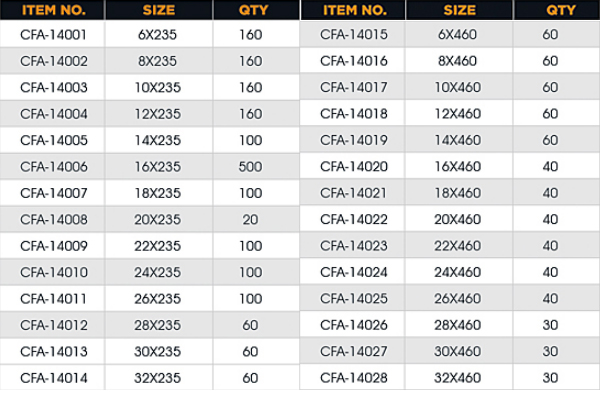Click the ITEM NO. header above CFA-14001
The width and height of the screenshot is (600, 403).
coord(53,10)
